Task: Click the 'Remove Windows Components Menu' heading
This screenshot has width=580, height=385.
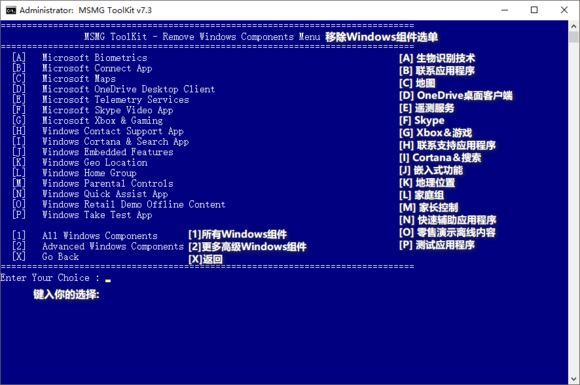Action: click(x=241, y=37)
